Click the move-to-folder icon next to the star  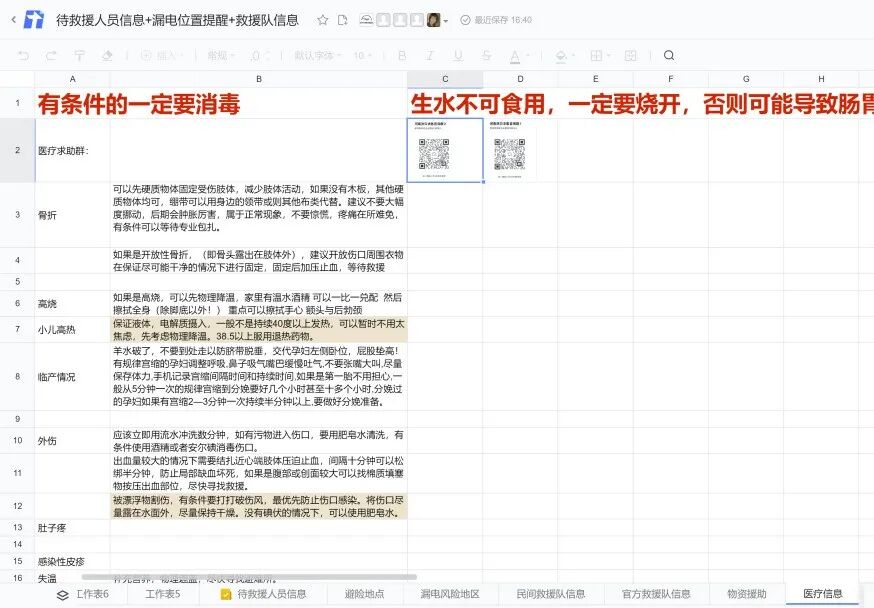coord(343,20)
